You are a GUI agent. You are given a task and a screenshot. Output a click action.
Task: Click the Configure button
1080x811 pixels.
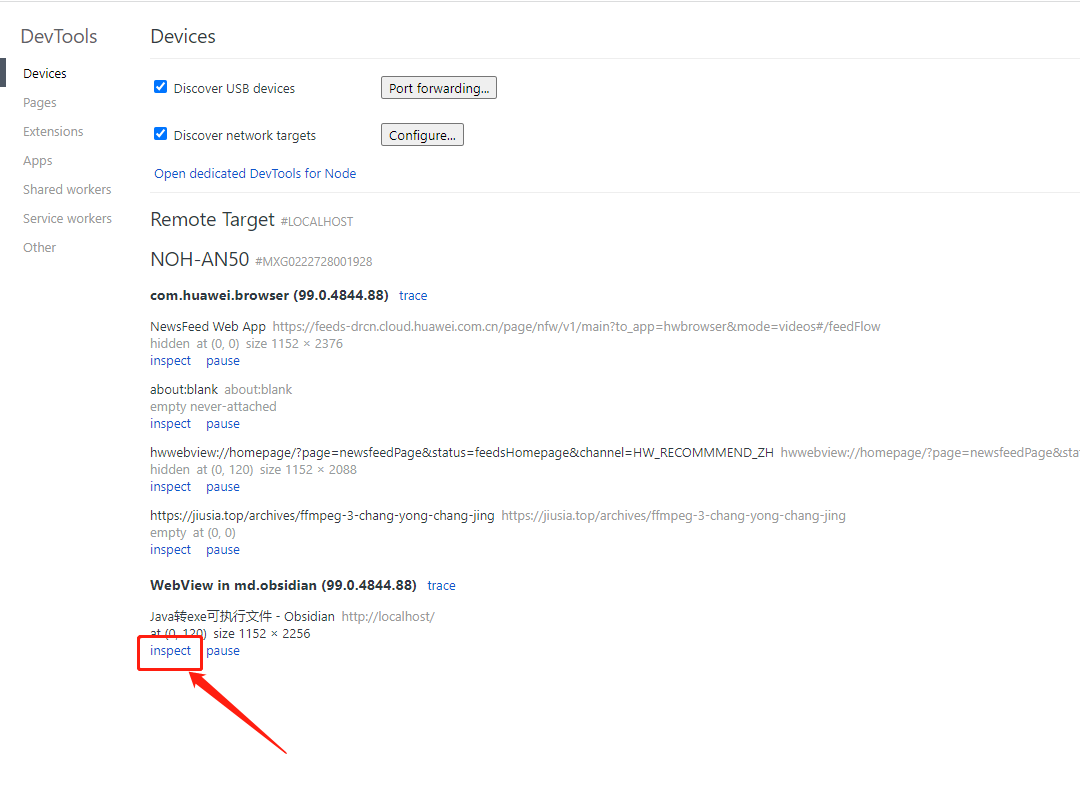[x=422, y=135]
